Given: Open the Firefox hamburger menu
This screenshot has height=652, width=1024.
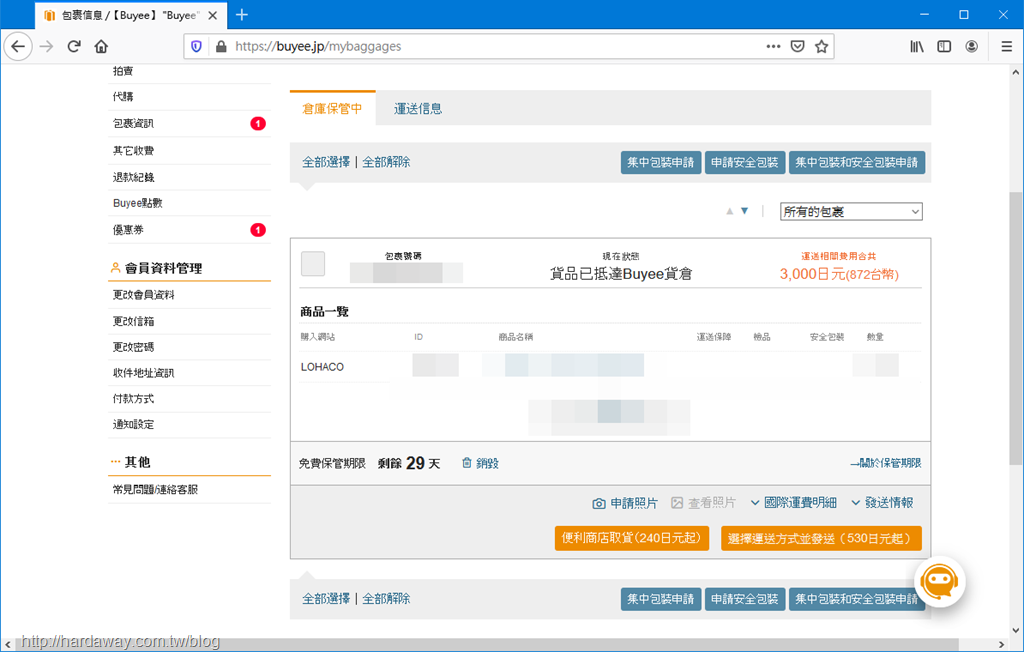Looking at the screenshot, I should [1006, 46].
